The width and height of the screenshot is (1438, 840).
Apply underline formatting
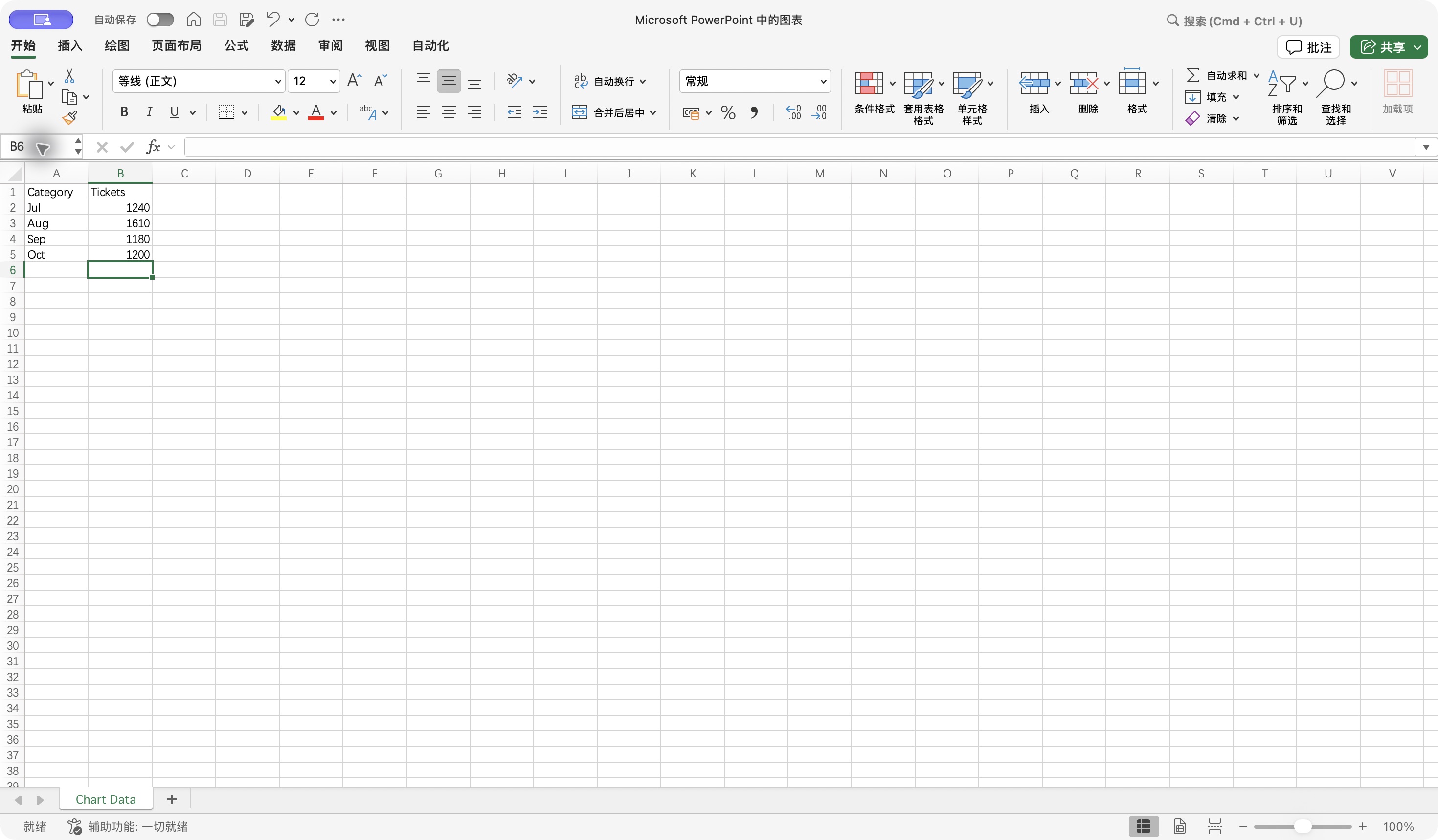tap(175, 112)
